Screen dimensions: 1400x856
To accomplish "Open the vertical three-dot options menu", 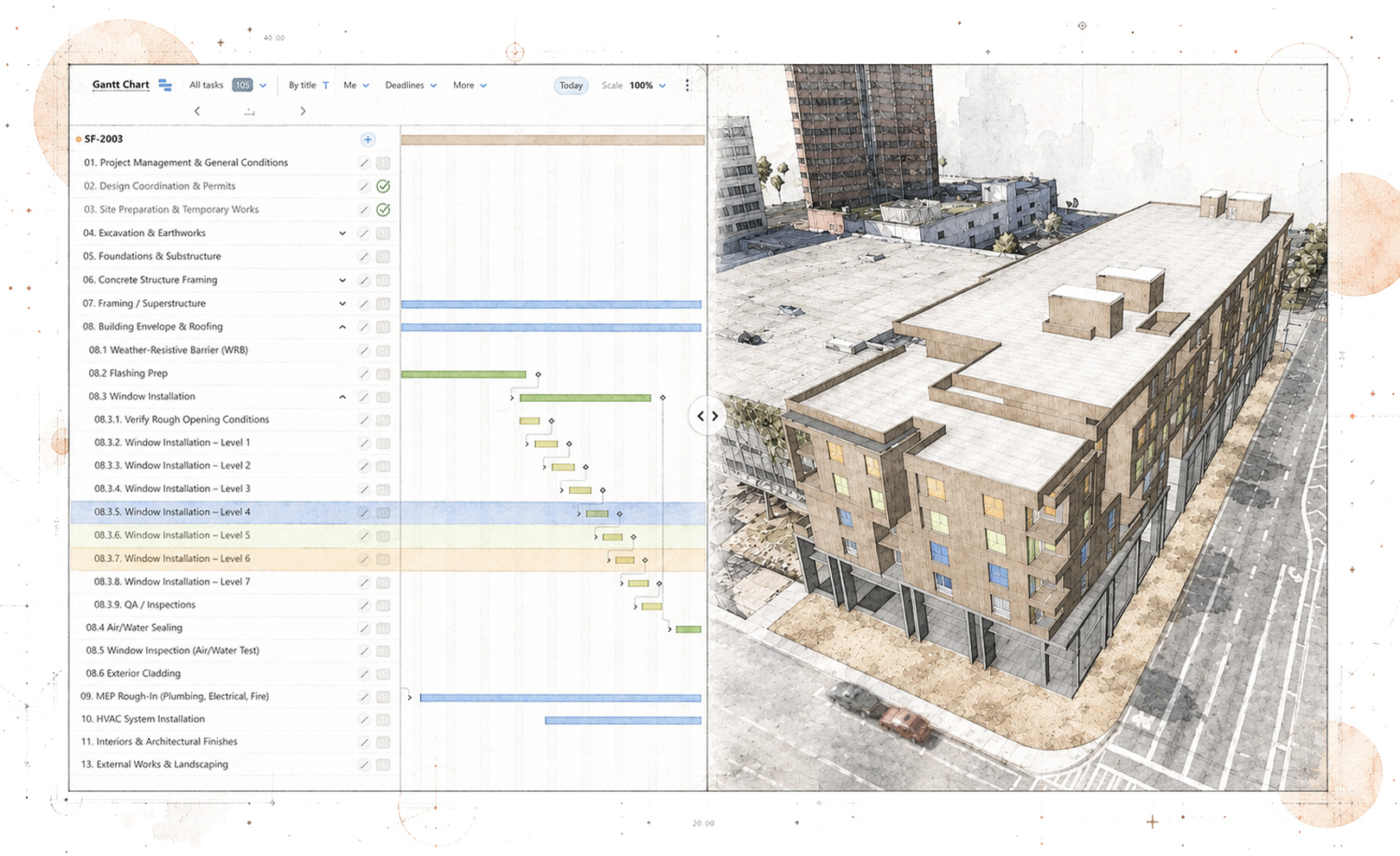I will tap(687, 86).
